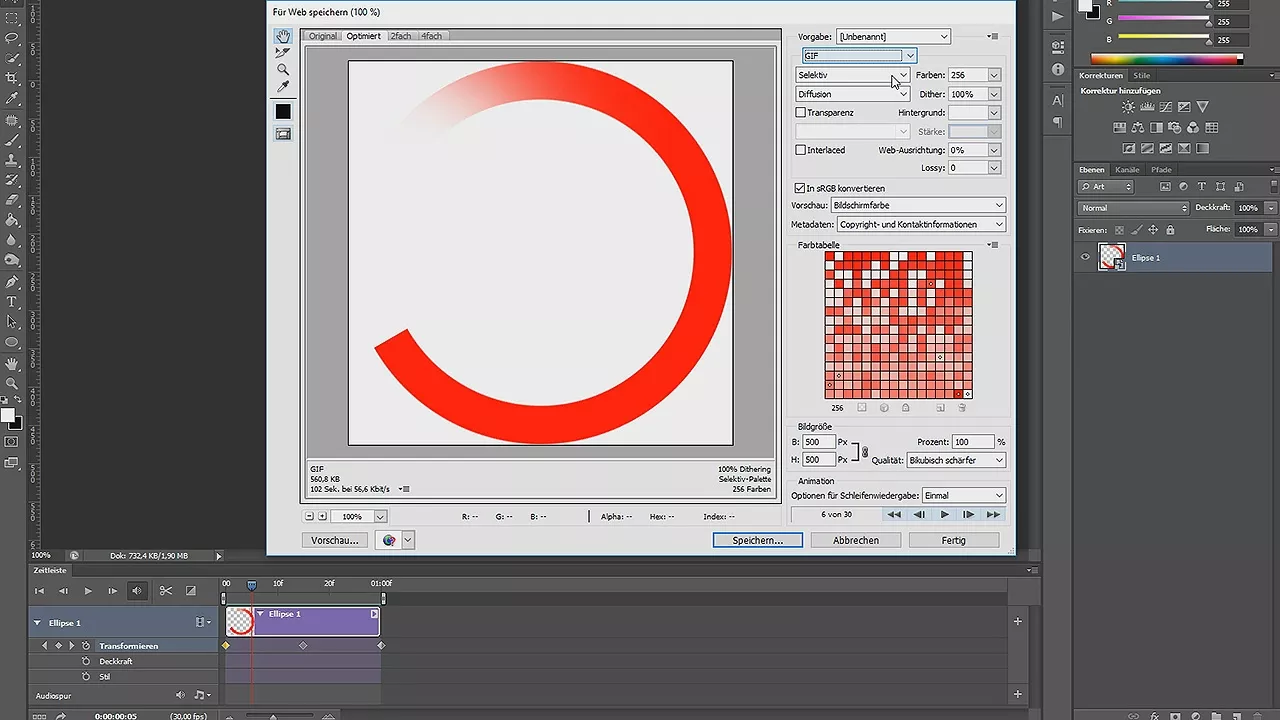Screen dimensions: 1280x720
Task: Disable the In sRGB konvertieren checkbox
Action: pos(800,188)
